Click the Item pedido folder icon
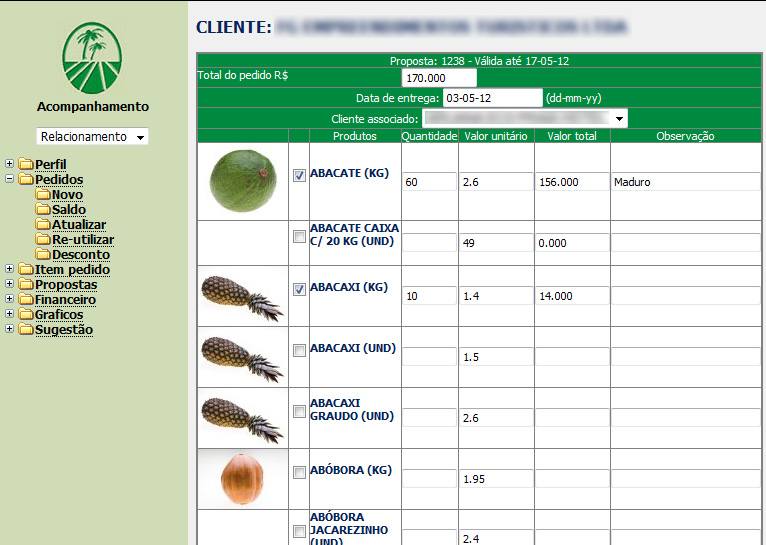The width and height of the screenshot is (766, 545). pos(26,269)
